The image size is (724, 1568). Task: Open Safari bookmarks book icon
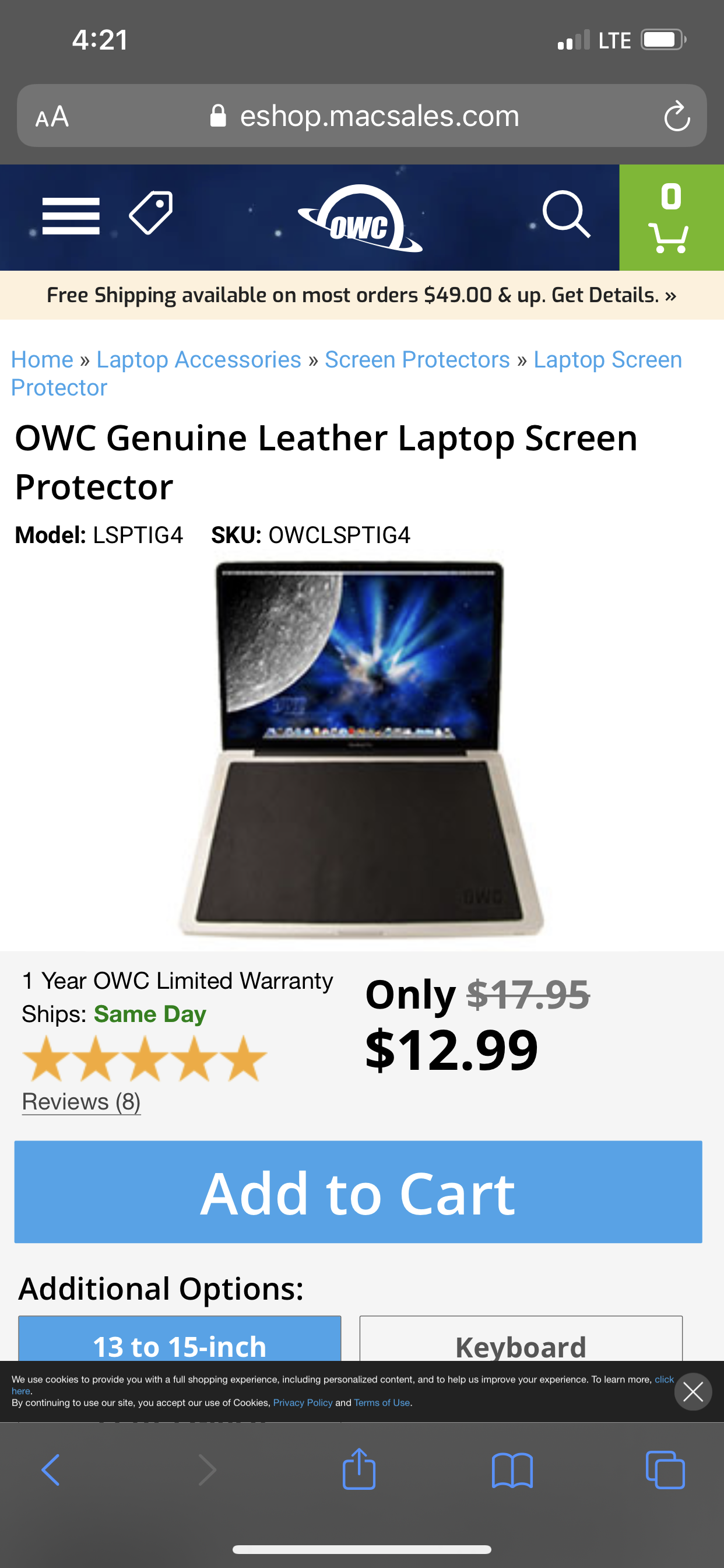512,1470
